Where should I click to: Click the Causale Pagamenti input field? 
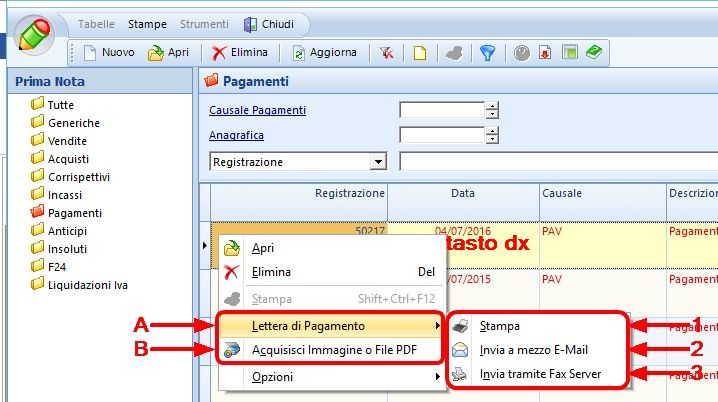tap(441, 110)
